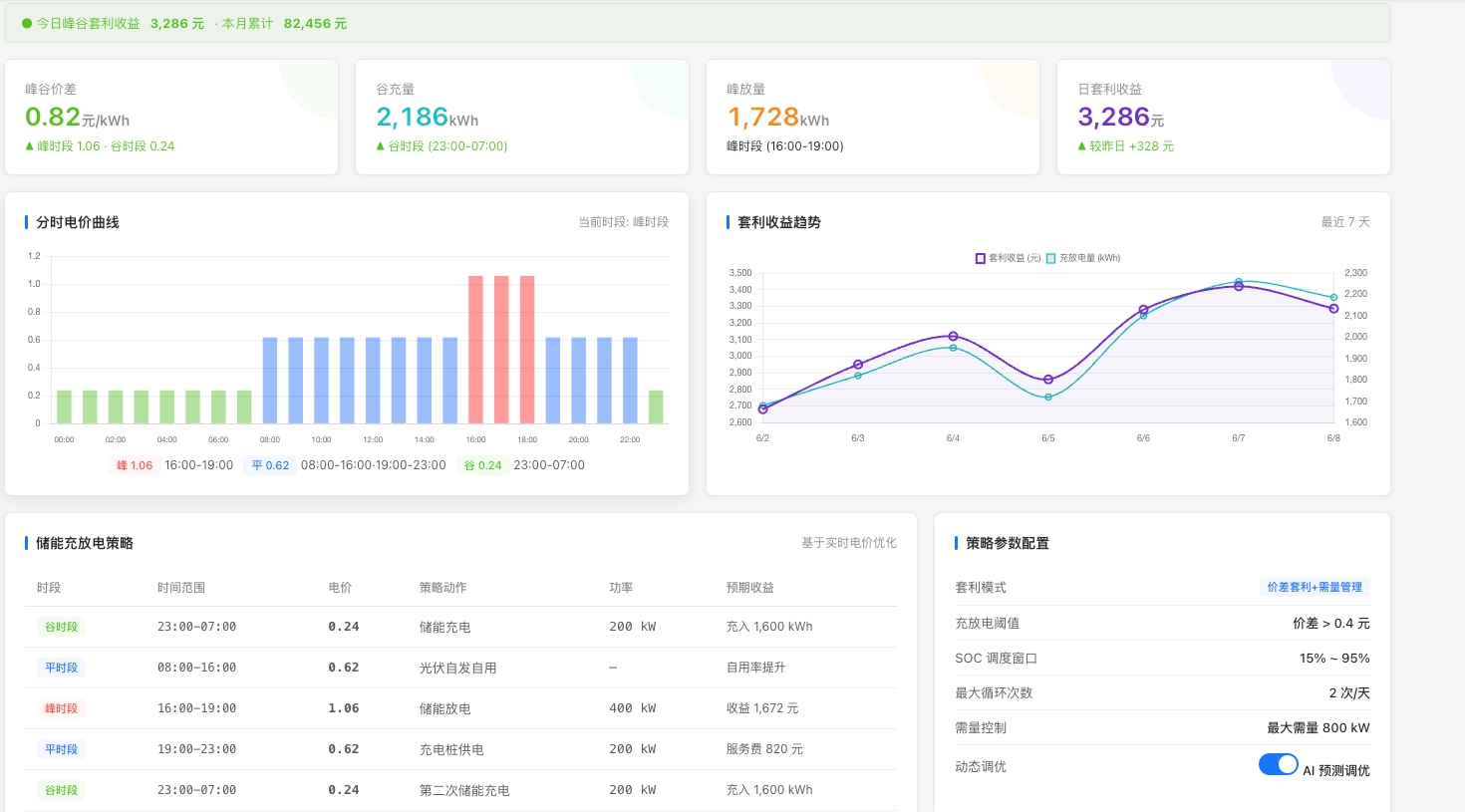This screenshot has width=1465, height=812.
Task: Select the 峰 1.06 price legend tag
Action: [135, 465]
